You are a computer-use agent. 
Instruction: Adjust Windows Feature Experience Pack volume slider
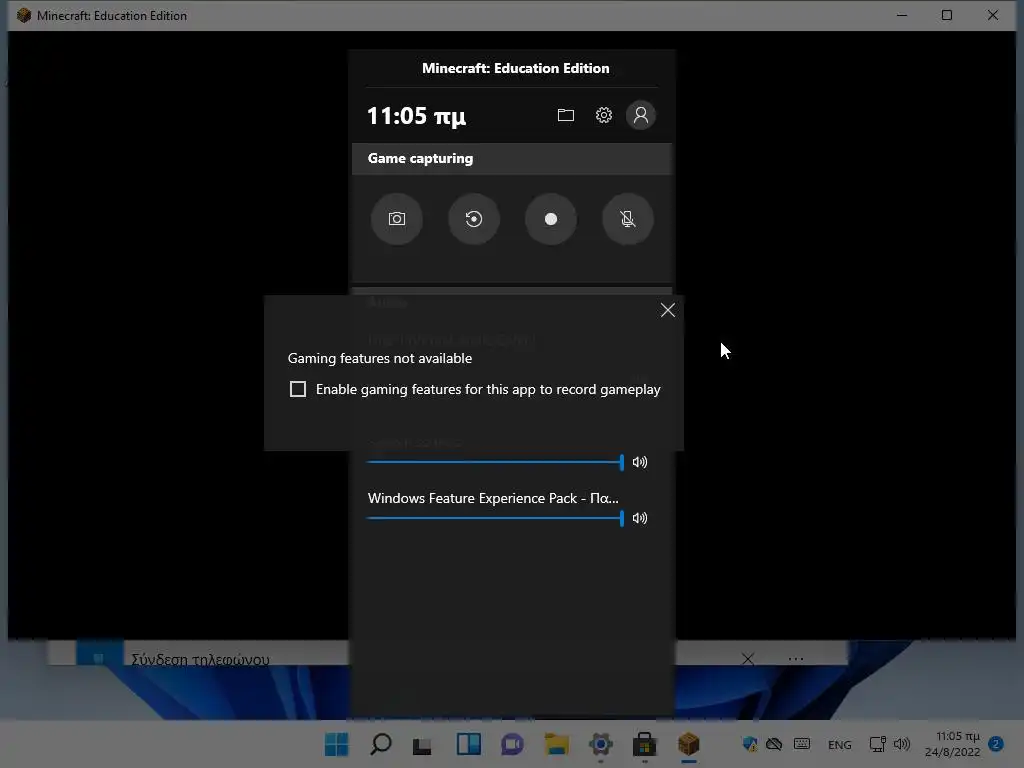click(495, 518)
